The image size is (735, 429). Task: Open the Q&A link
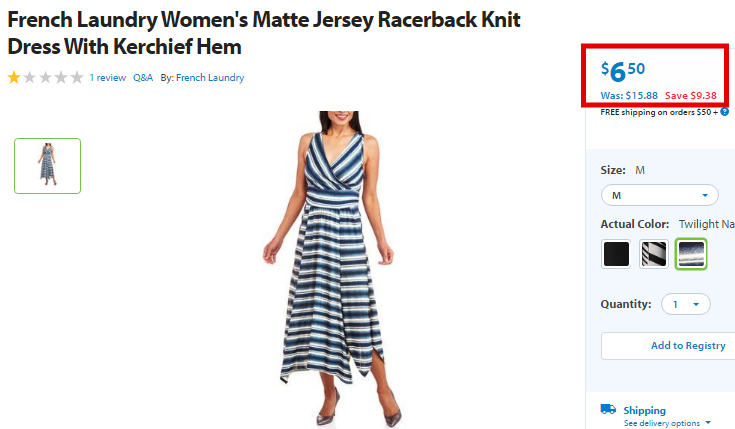(x=143, y=78)
